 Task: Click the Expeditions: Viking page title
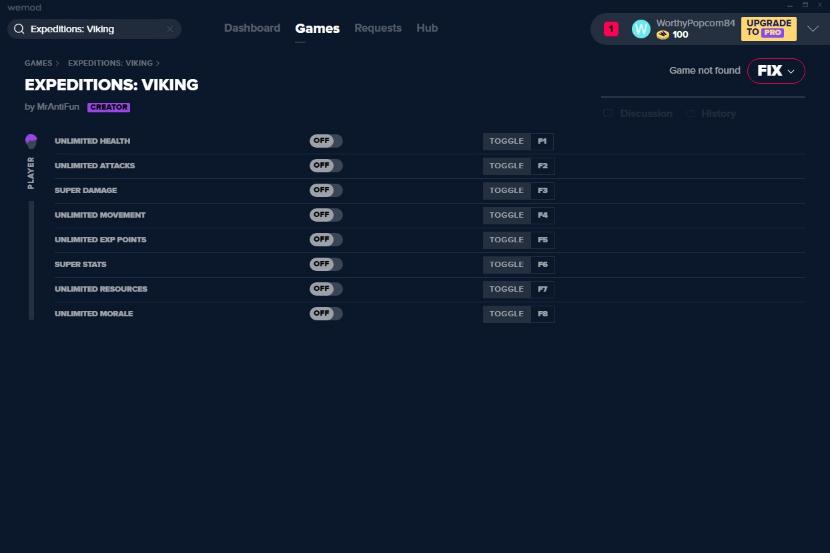click(x=112, y=85)
